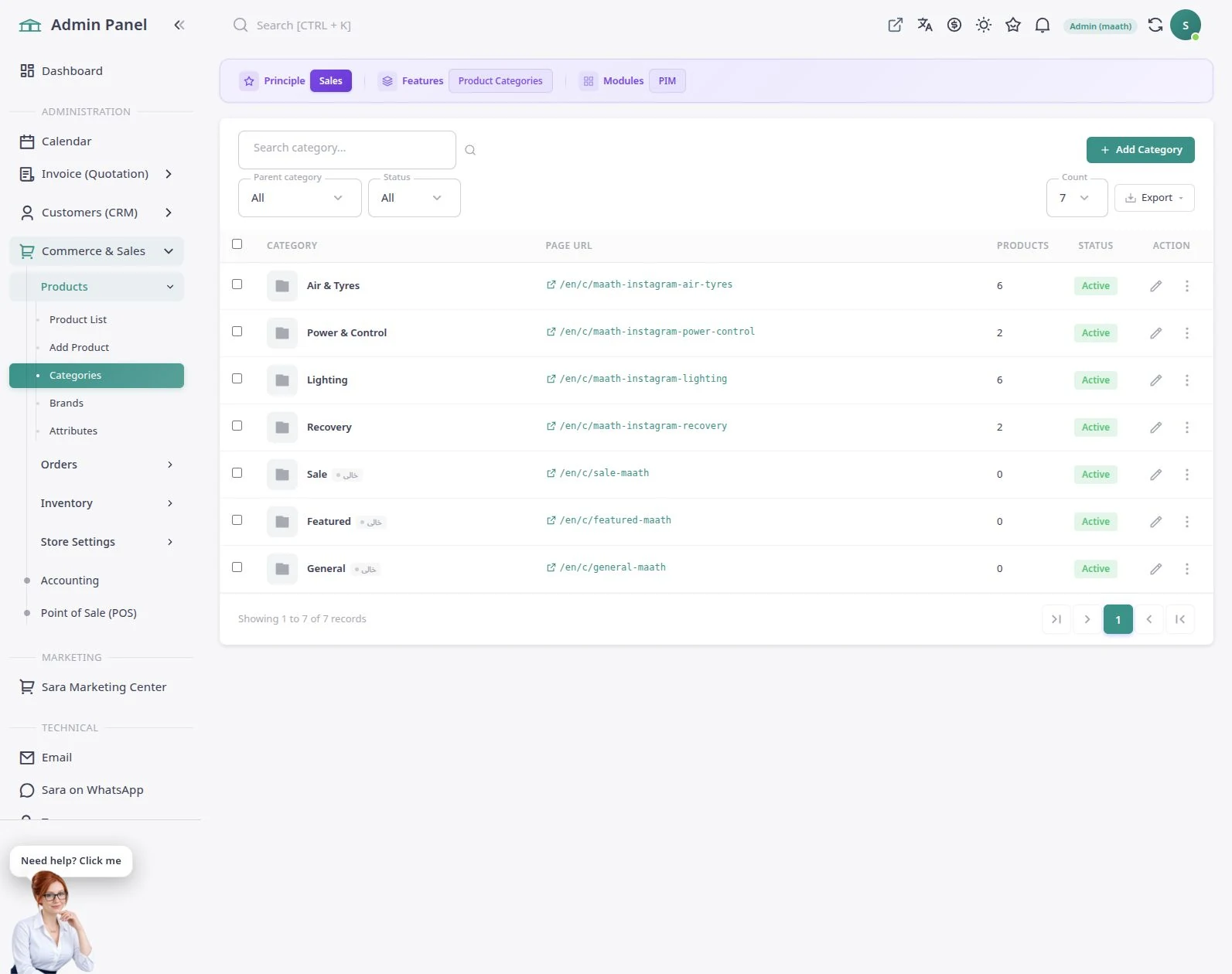Open more actions for Recovery row

(1186, 427)
